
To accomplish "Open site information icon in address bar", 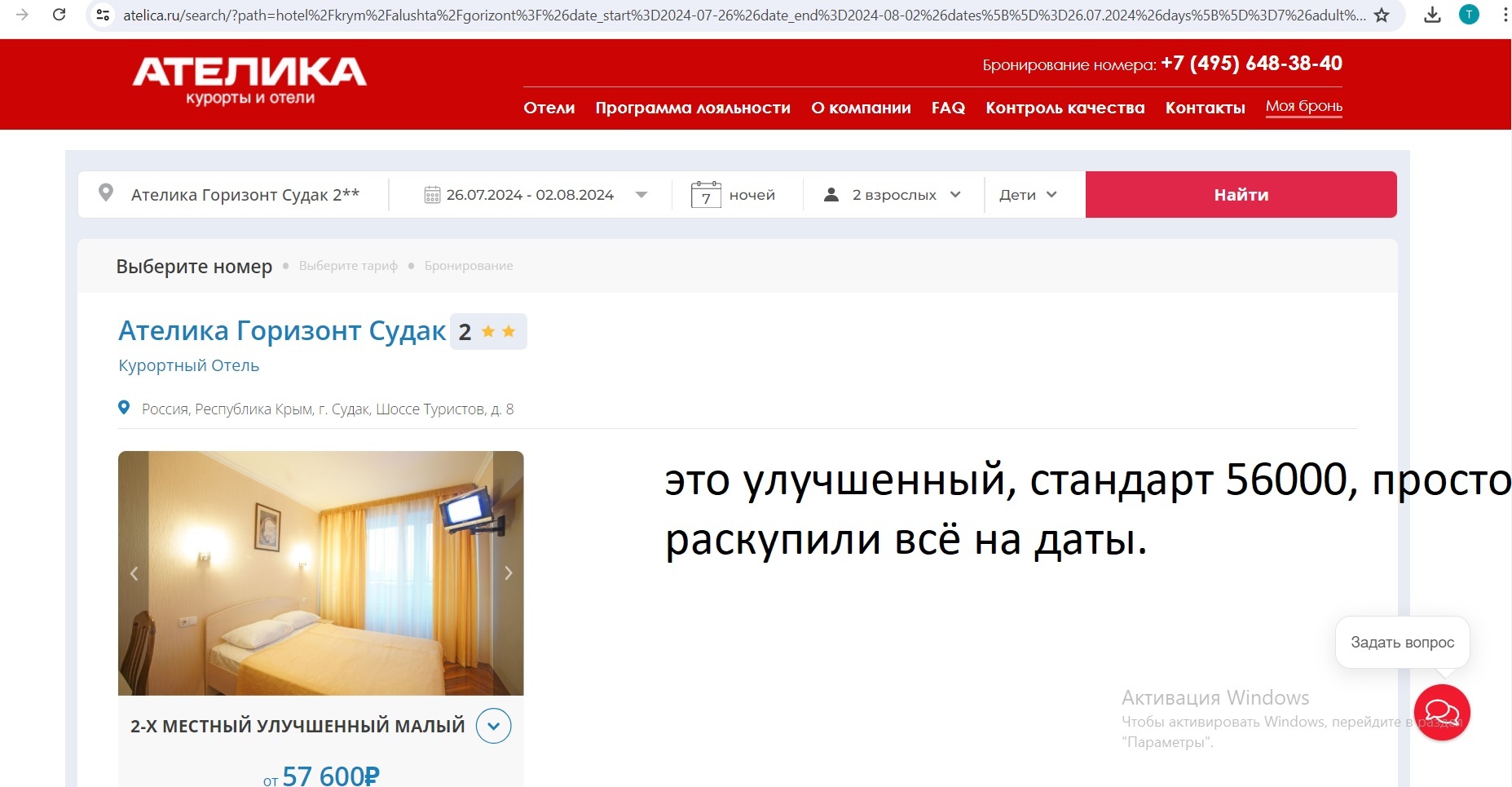I will [x=103, y=15].
